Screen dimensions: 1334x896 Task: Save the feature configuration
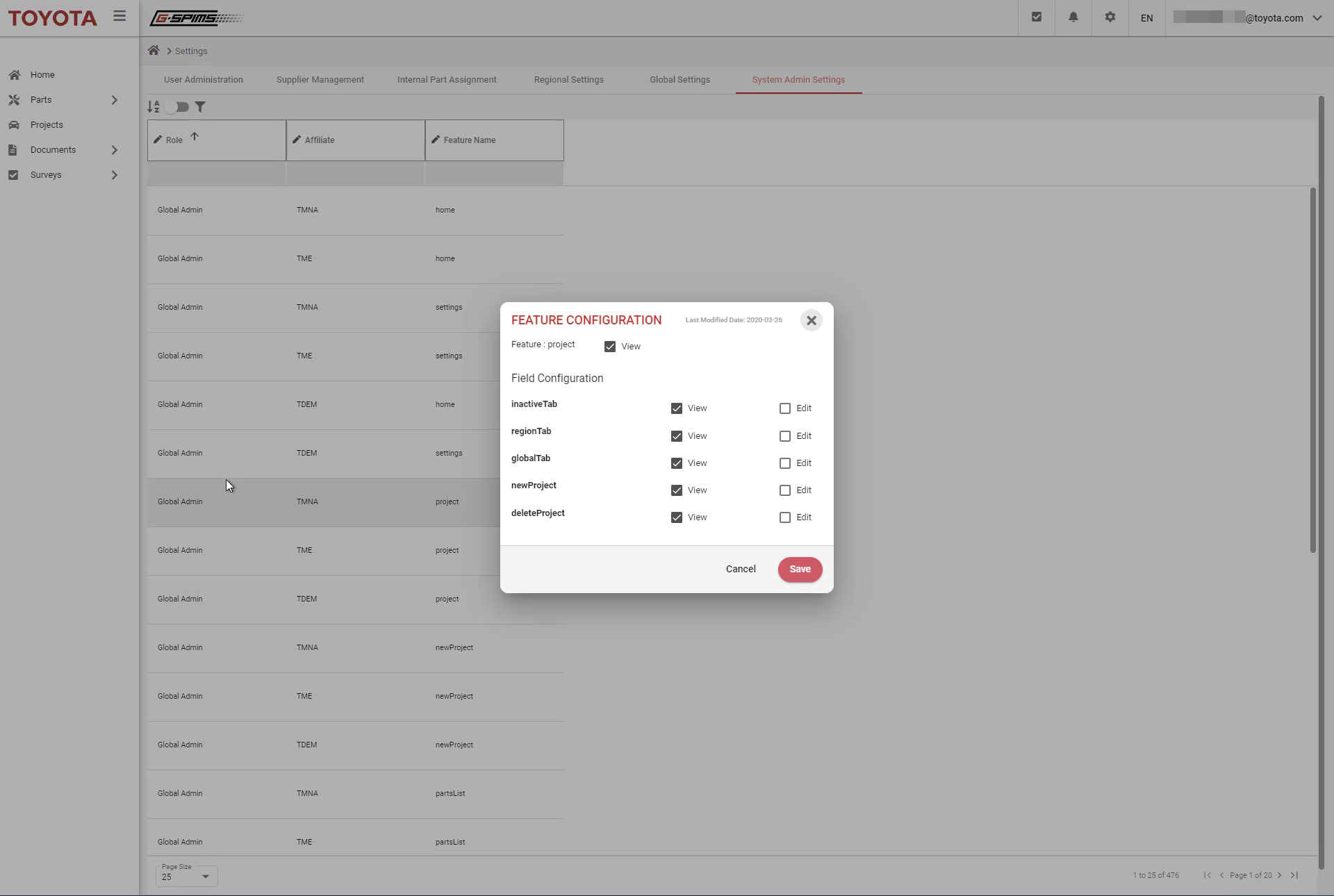[x=800, y=570]
